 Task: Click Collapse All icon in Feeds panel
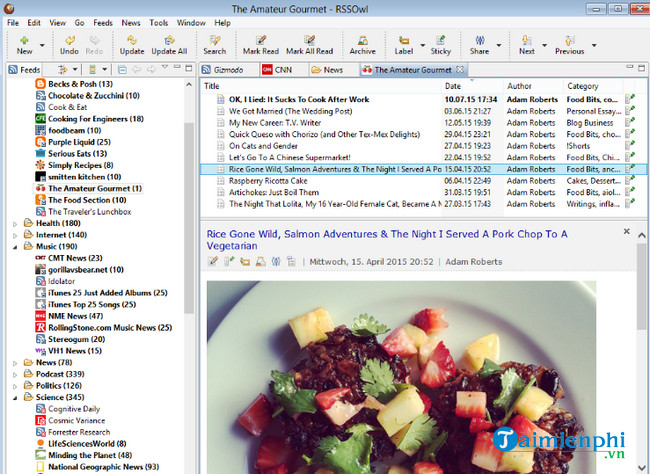122,70
